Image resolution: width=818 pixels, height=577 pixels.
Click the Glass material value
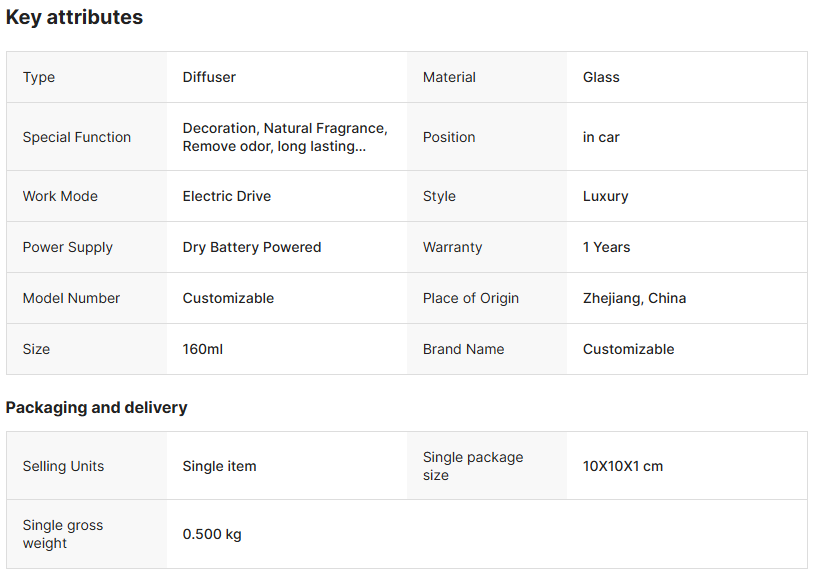pos(601,77)
